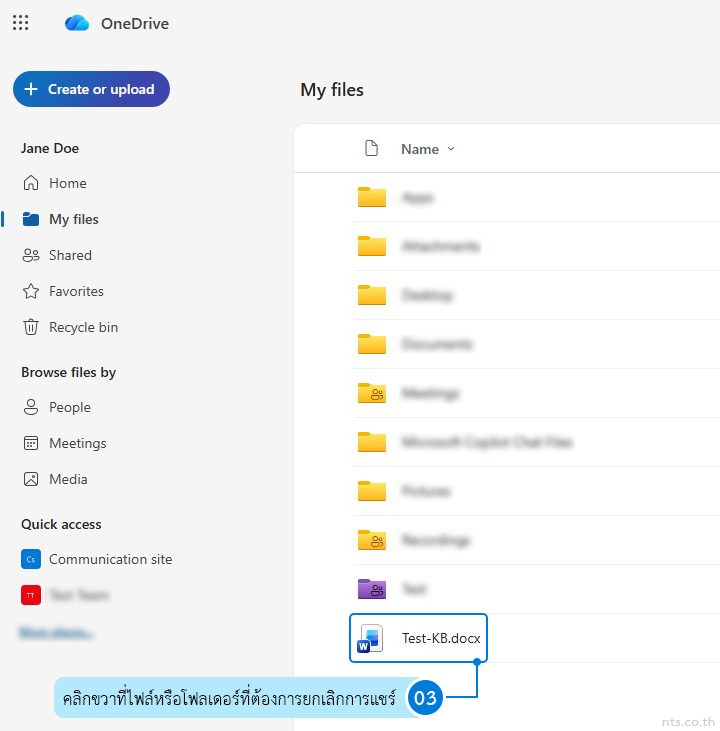Click the Create or upload button
The image size is (720, 731).
tap(91, 89)
